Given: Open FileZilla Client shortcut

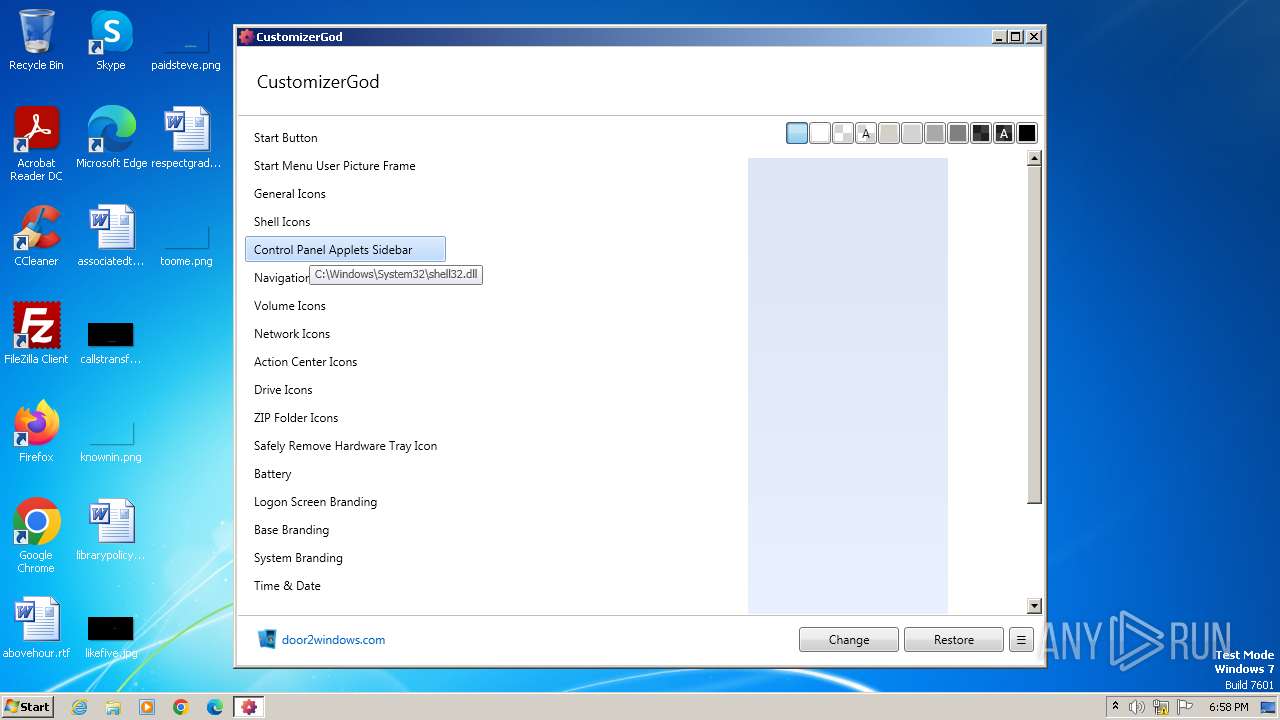Looking at the screenshot, I should click(x=36, y=333).
